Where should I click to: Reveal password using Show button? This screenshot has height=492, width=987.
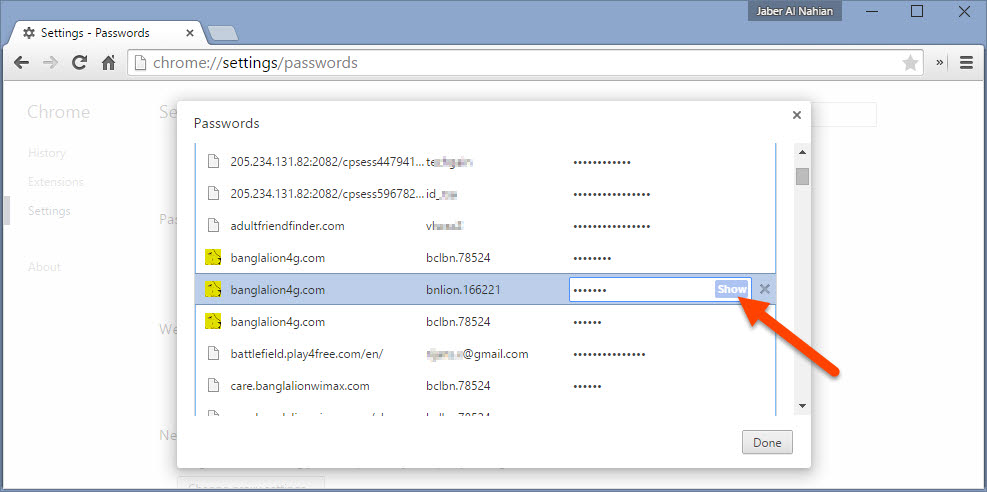pyautogui.click(x=732, y=289)
